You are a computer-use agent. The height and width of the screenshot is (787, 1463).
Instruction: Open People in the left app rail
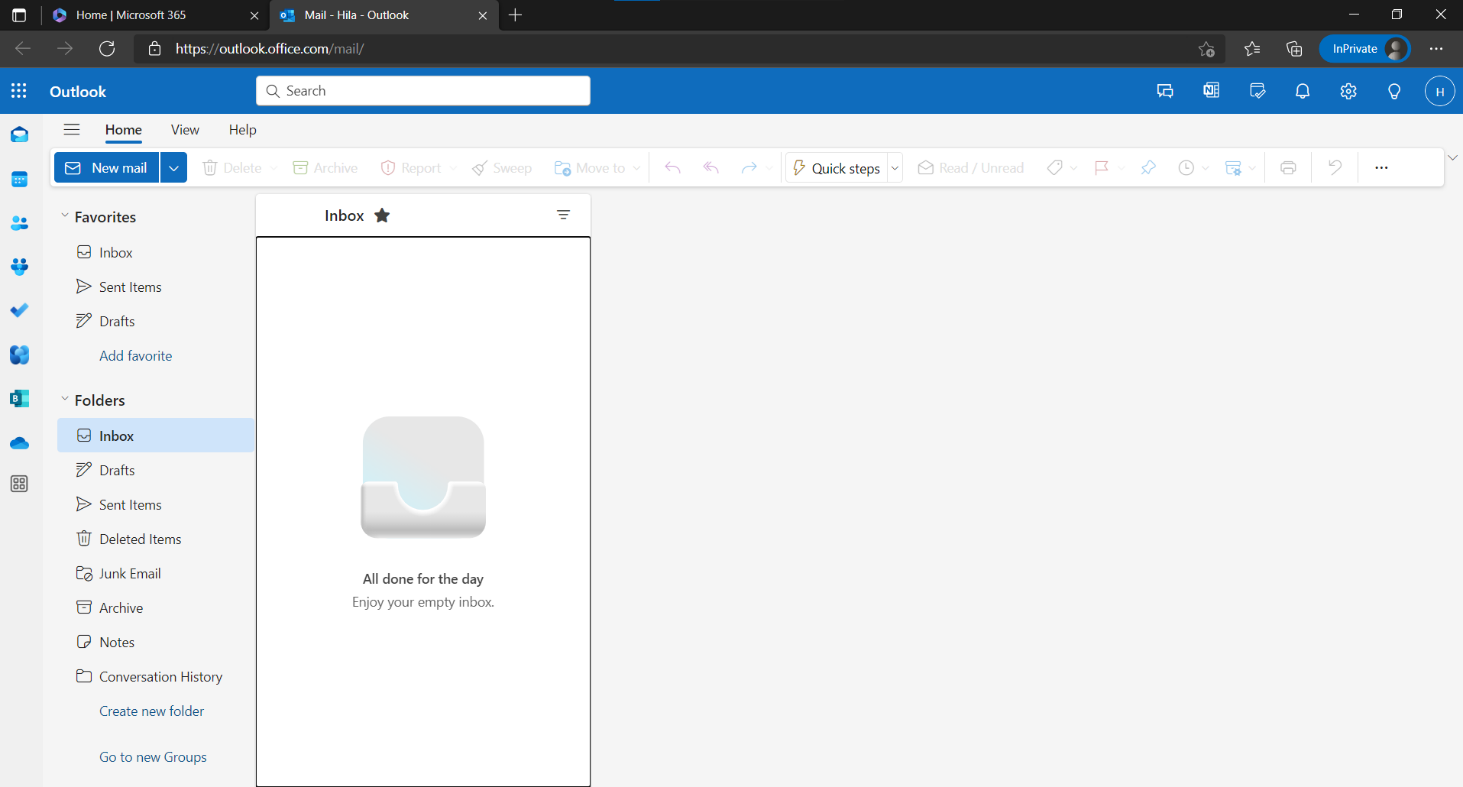(x=19, y=223)
